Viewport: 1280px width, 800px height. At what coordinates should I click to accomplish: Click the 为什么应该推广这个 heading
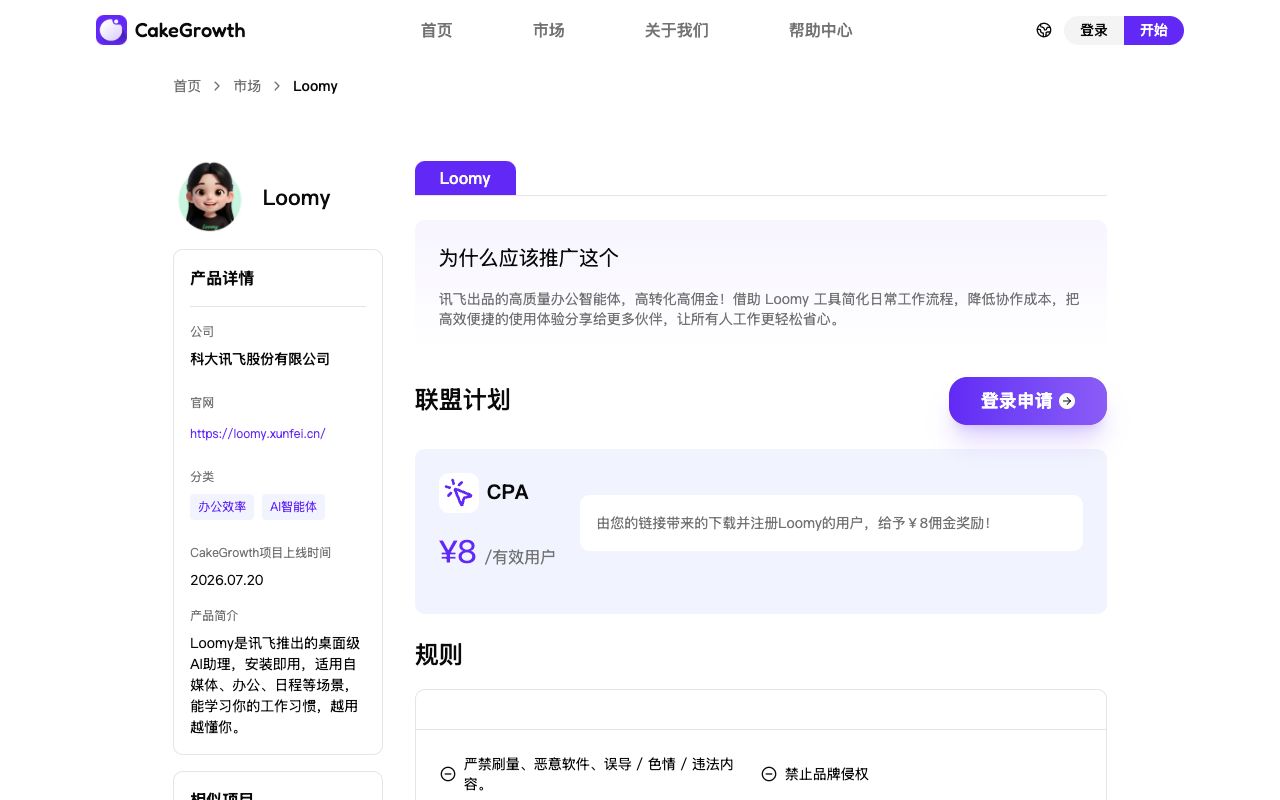tap(529, 258)
